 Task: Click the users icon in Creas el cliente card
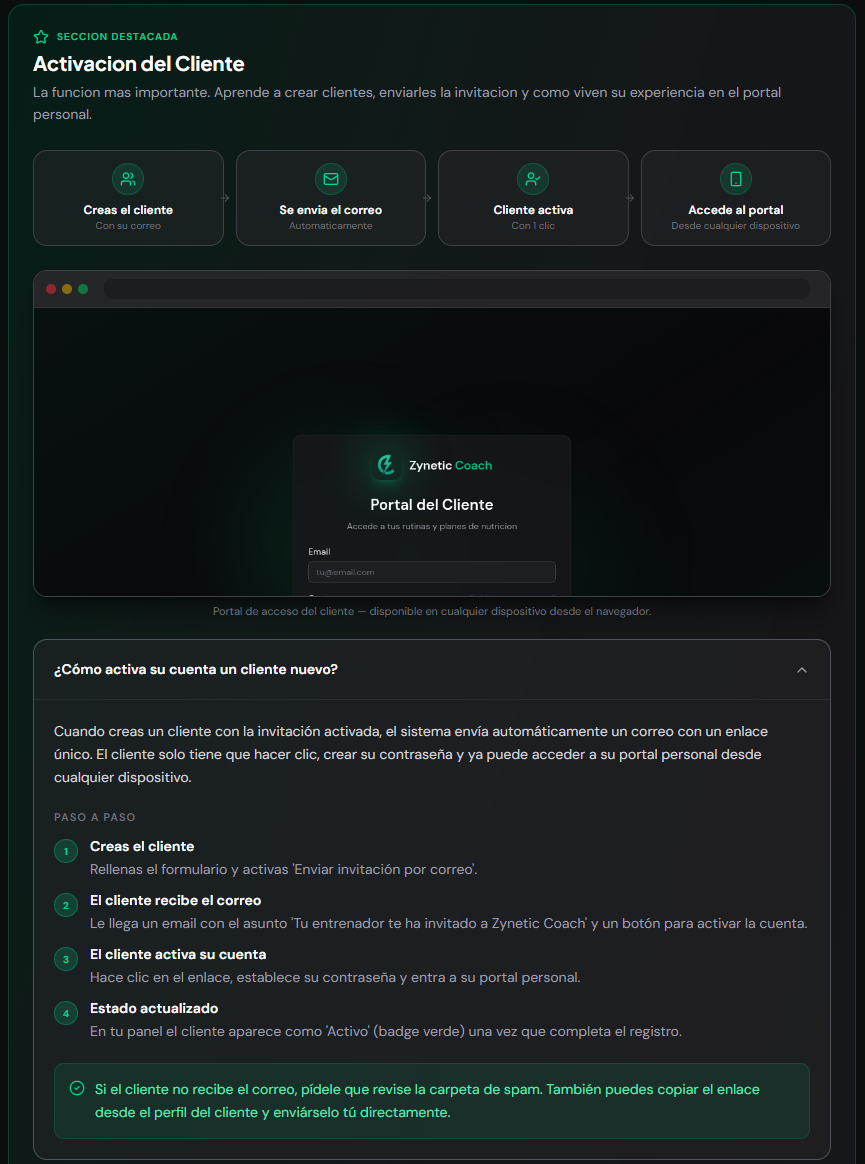pos(128,179)
